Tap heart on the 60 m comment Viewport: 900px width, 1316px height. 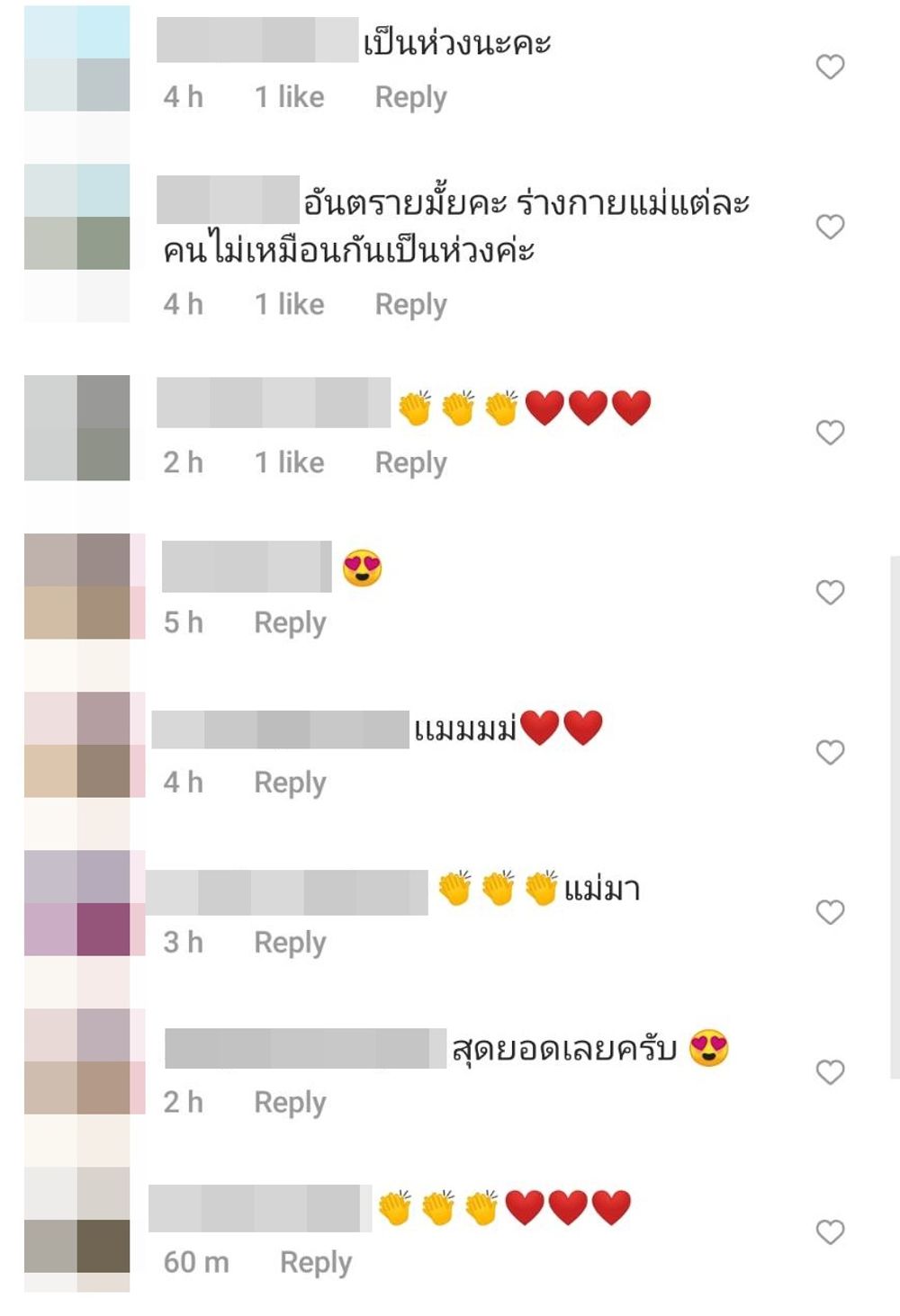click(830, 1232)
